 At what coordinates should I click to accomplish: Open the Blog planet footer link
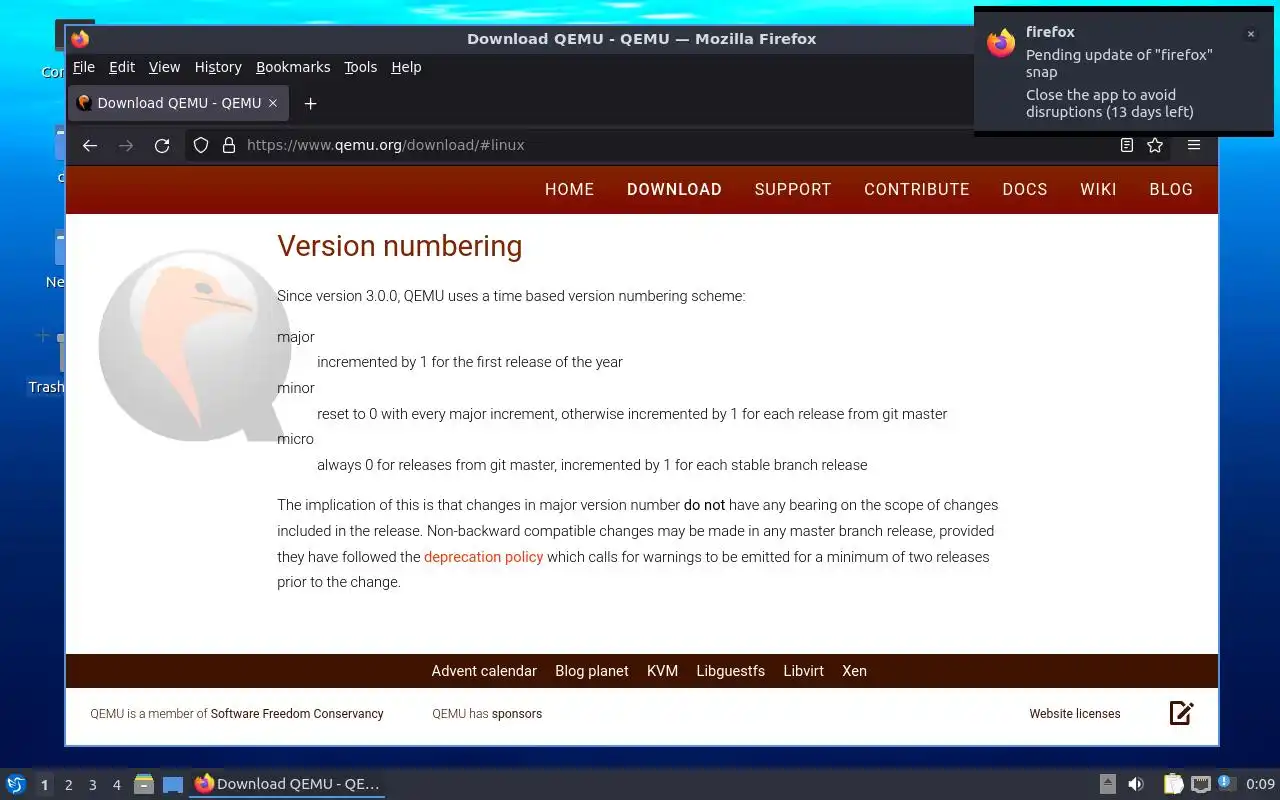(592, 671)
